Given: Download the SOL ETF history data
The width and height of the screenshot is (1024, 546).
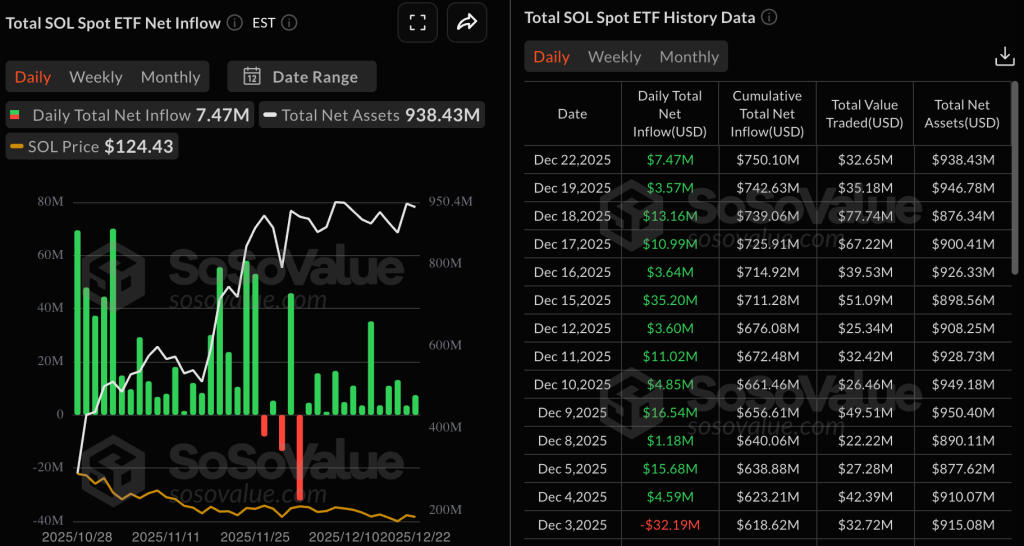Looking at the screenshot, I should pyautogui.click(x=1005, y=57).
